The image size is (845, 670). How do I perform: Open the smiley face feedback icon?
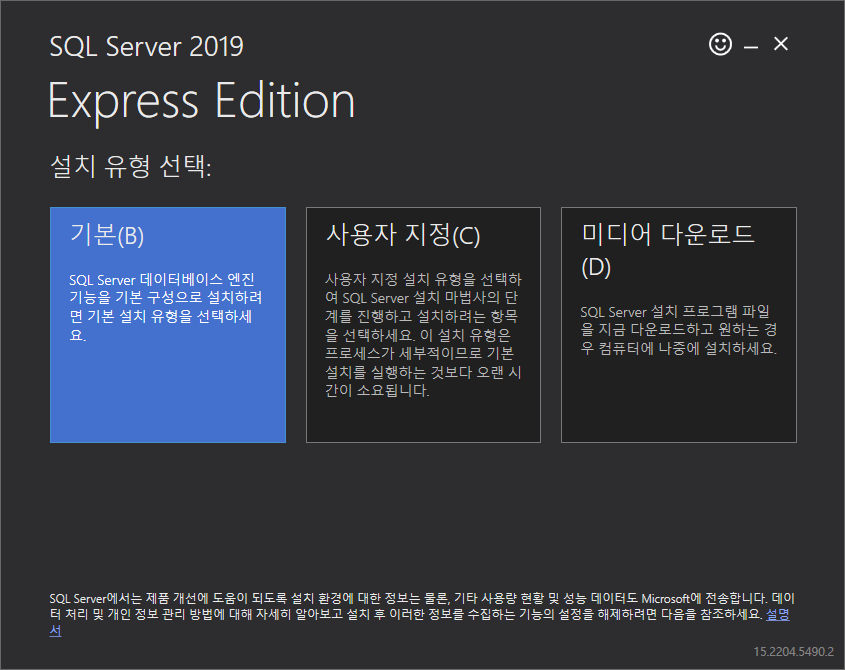pos(720,44)
